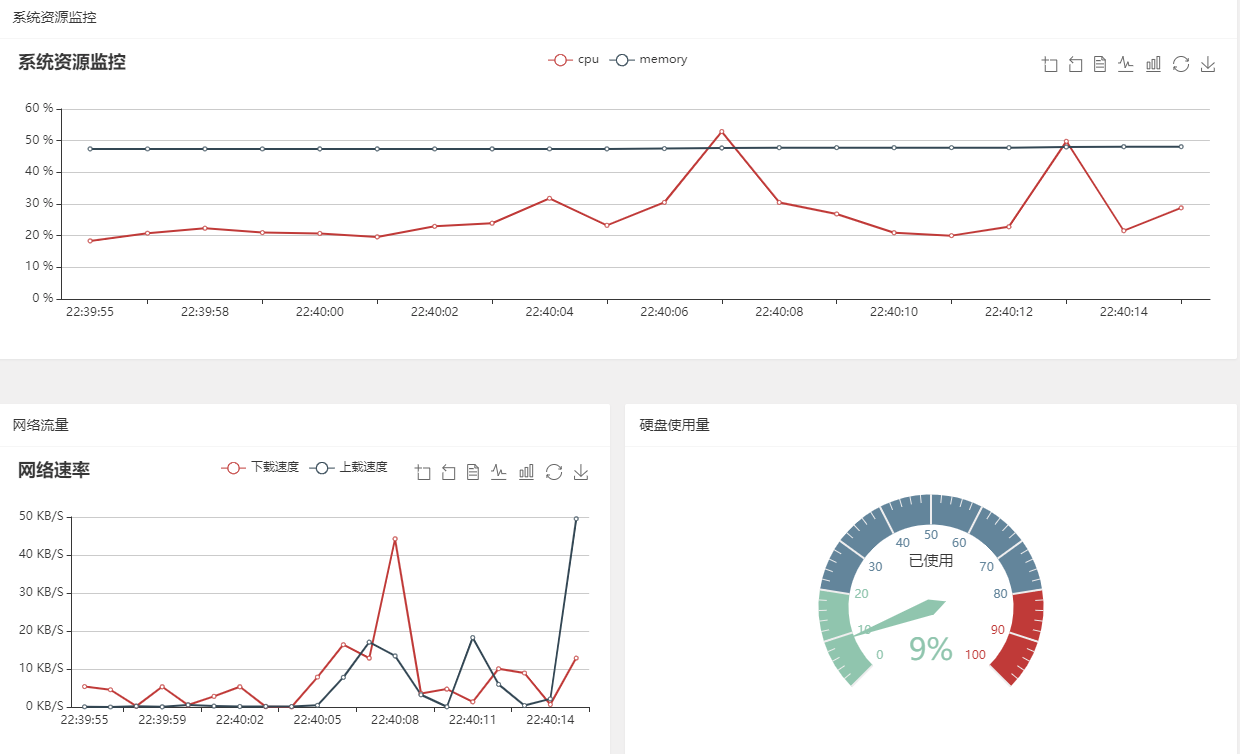Toggle the 上載速度 legend series
This screenshot has width=1240, height=754.
tap(349, 467)
